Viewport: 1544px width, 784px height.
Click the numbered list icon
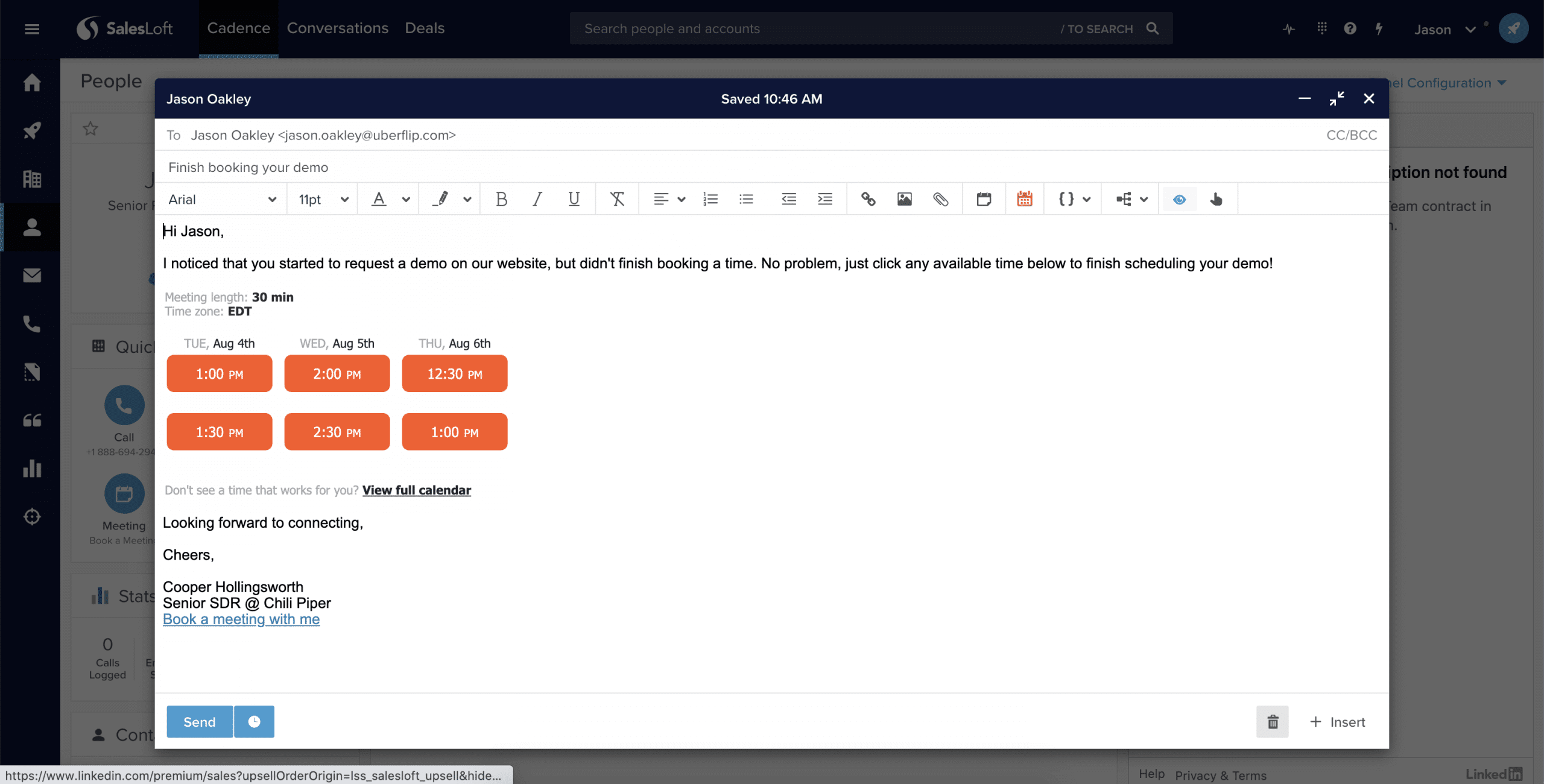pyautogui.click(x=710, y=199)
